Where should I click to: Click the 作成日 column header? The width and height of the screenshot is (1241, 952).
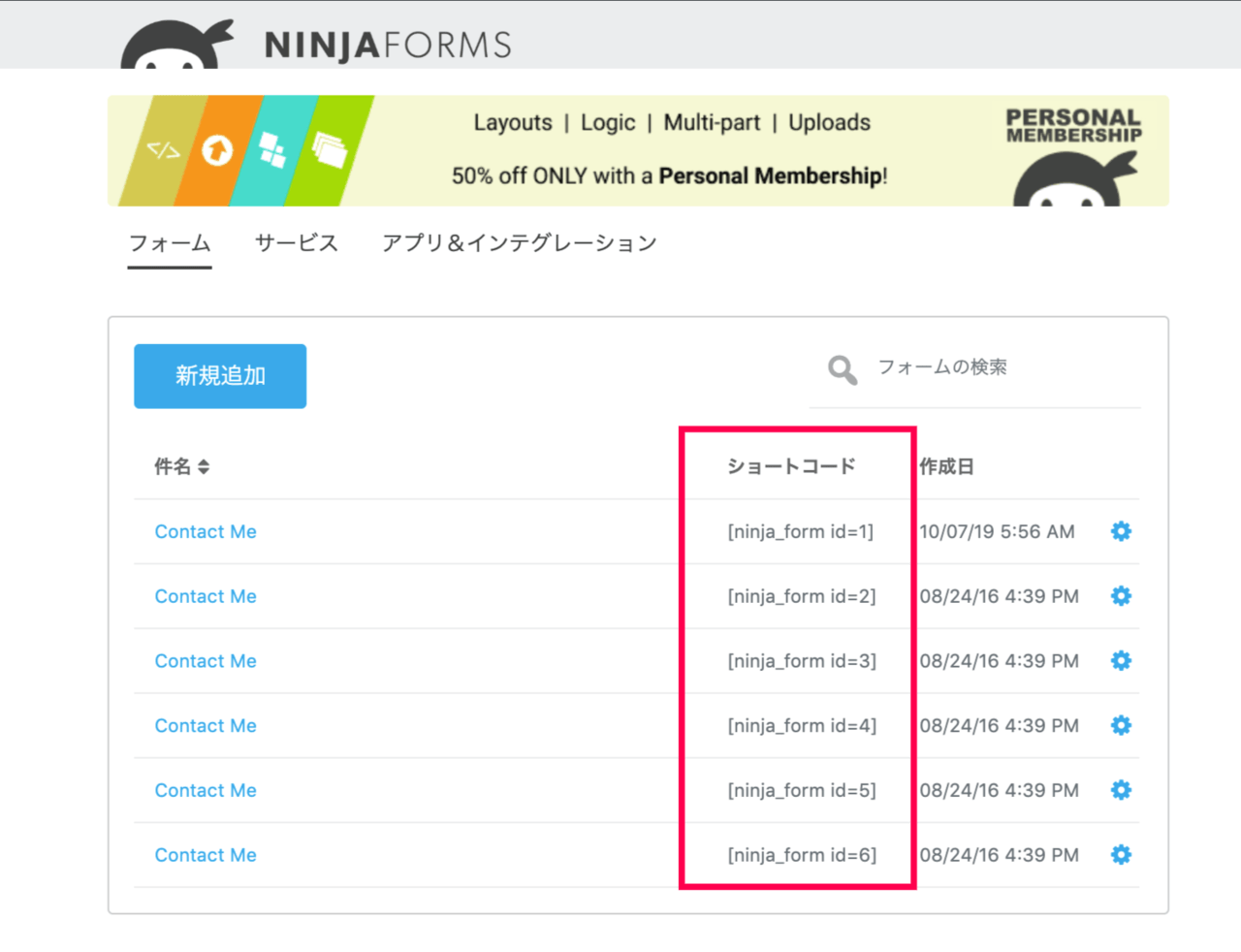(947, 466)
